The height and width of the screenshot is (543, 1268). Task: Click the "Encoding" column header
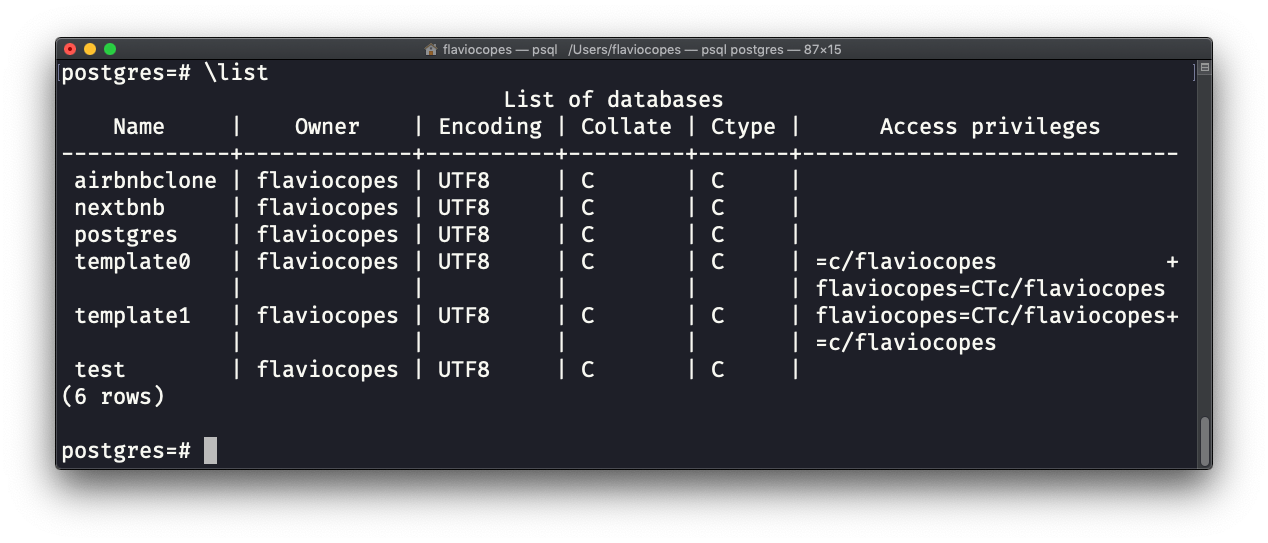490,127
